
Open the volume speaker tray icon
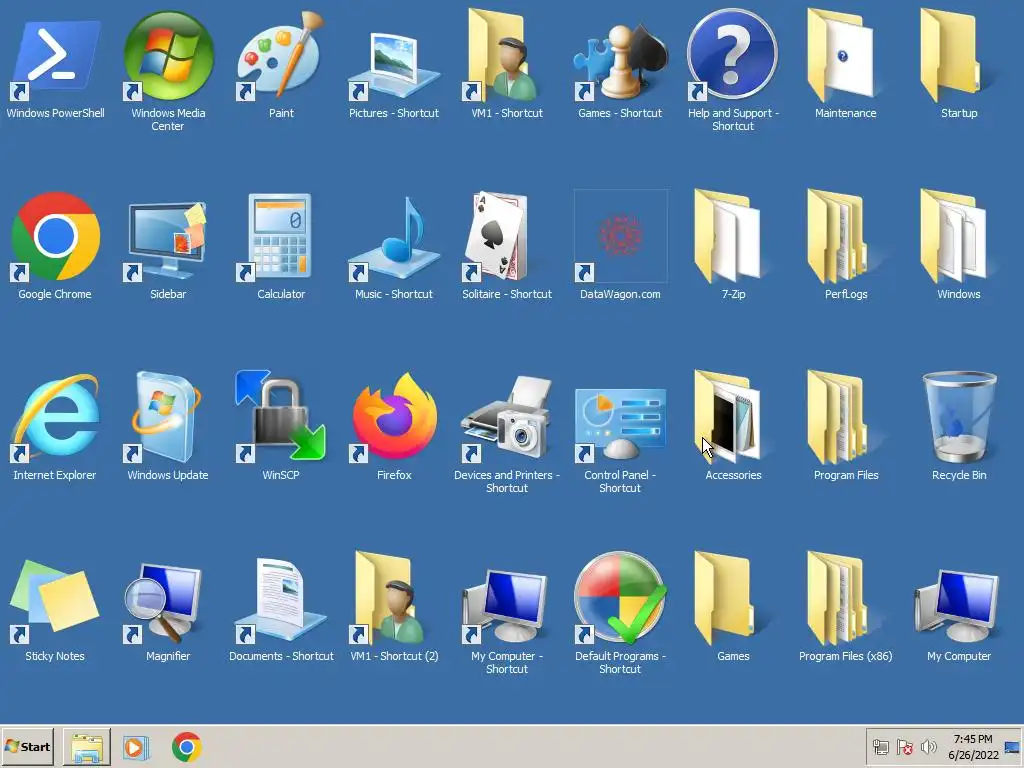coord(928,746)
